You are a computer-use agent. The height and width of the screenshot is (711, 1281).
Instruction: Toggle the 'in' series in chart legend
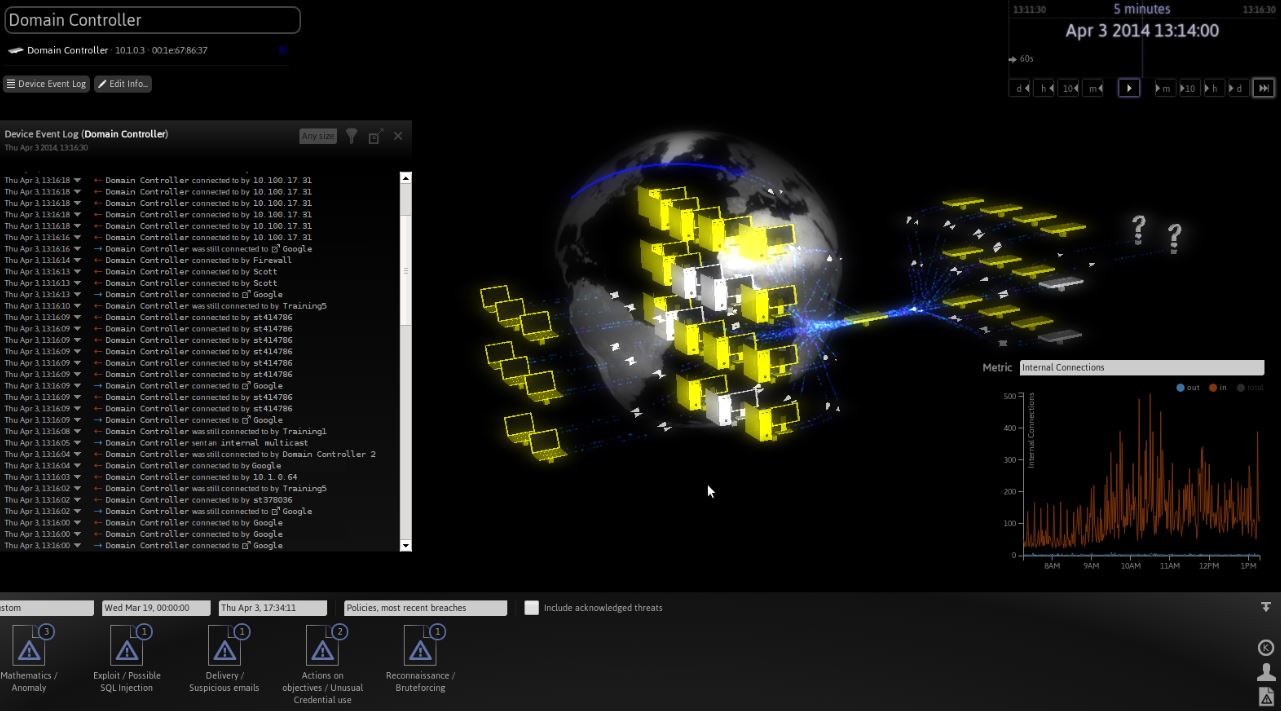1220,387
